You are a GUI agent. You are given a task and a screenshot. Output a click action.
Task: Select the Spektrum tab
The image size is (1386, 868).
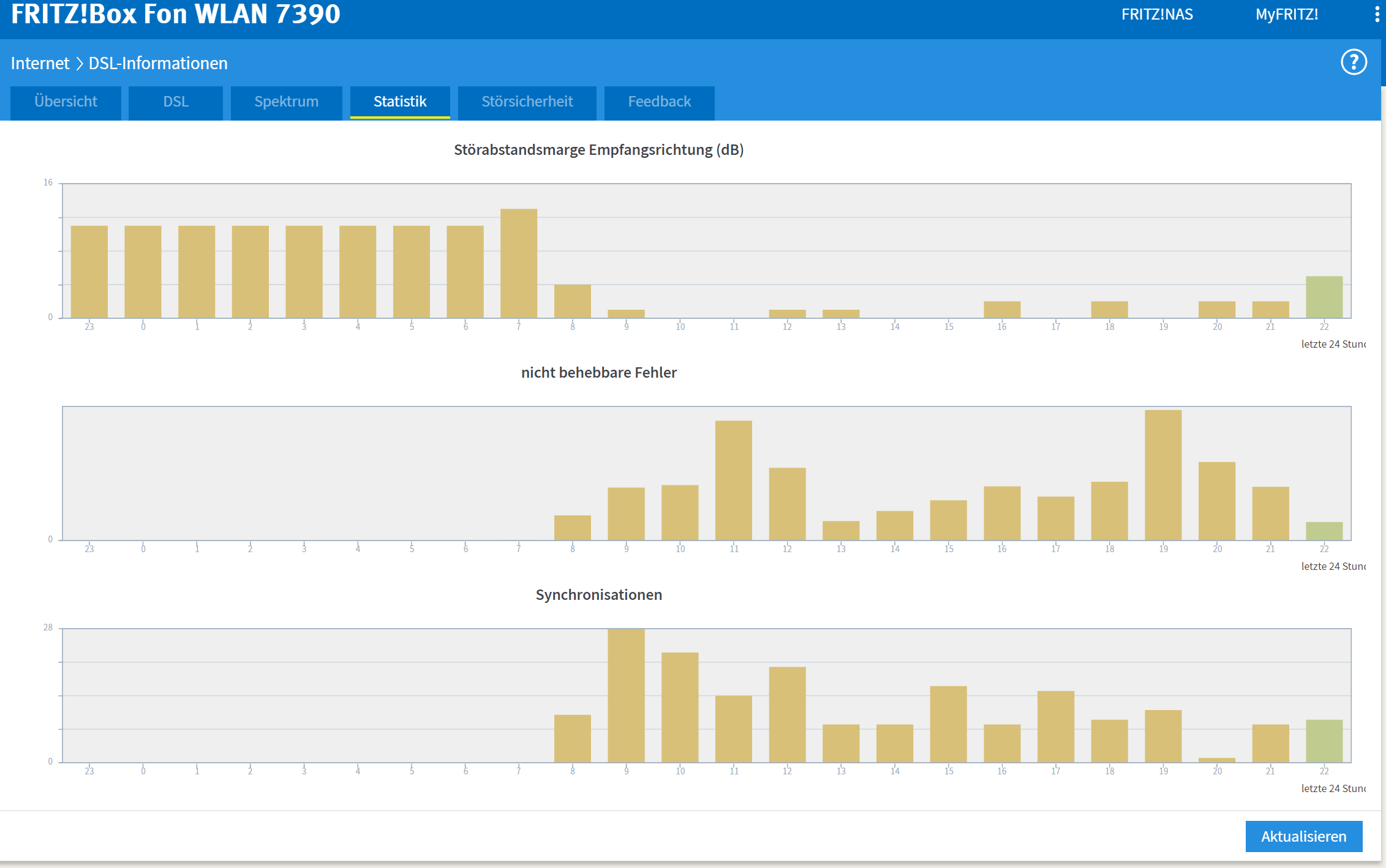(286, 102)
